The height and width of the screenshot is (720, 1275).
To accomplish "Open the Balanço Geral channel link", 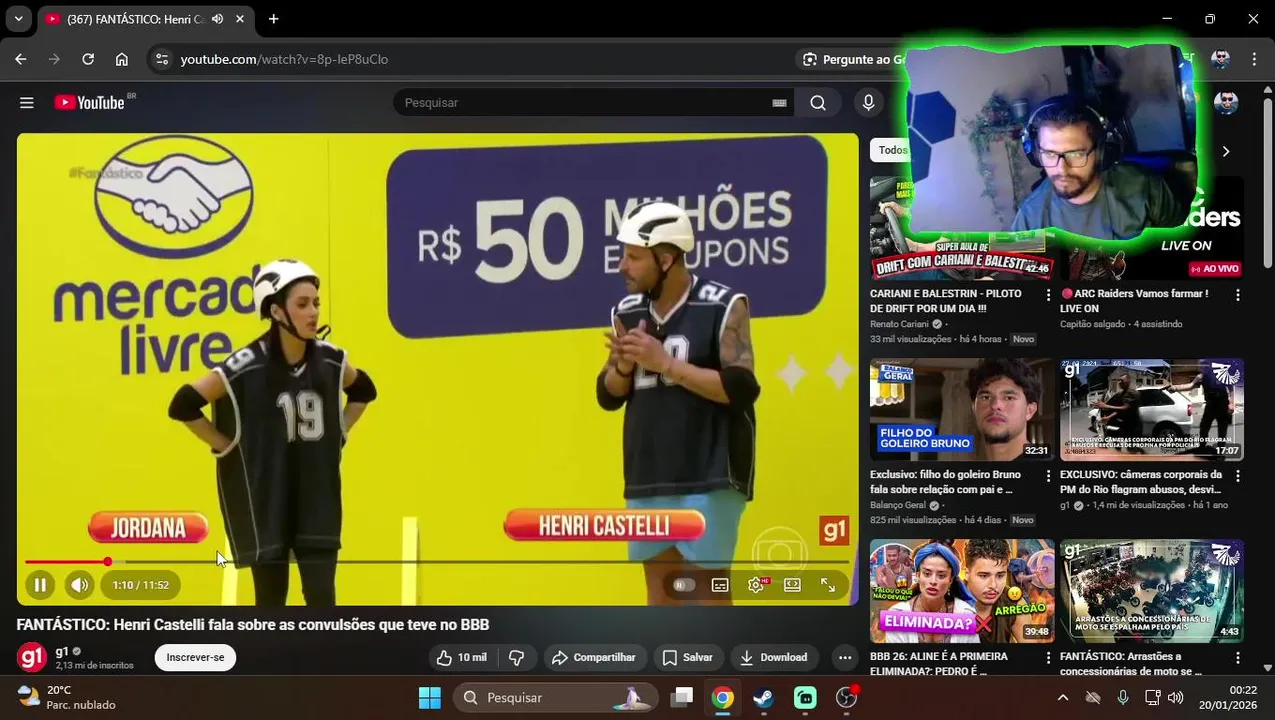I will (898, 505).
